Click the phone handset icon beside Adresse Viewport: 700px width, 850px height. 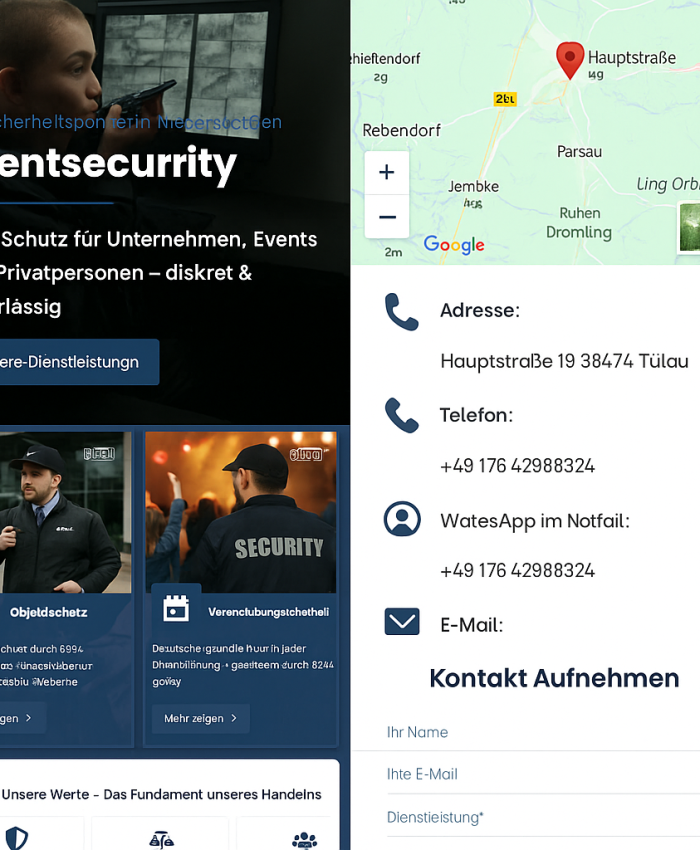click(x=402, y=311)
